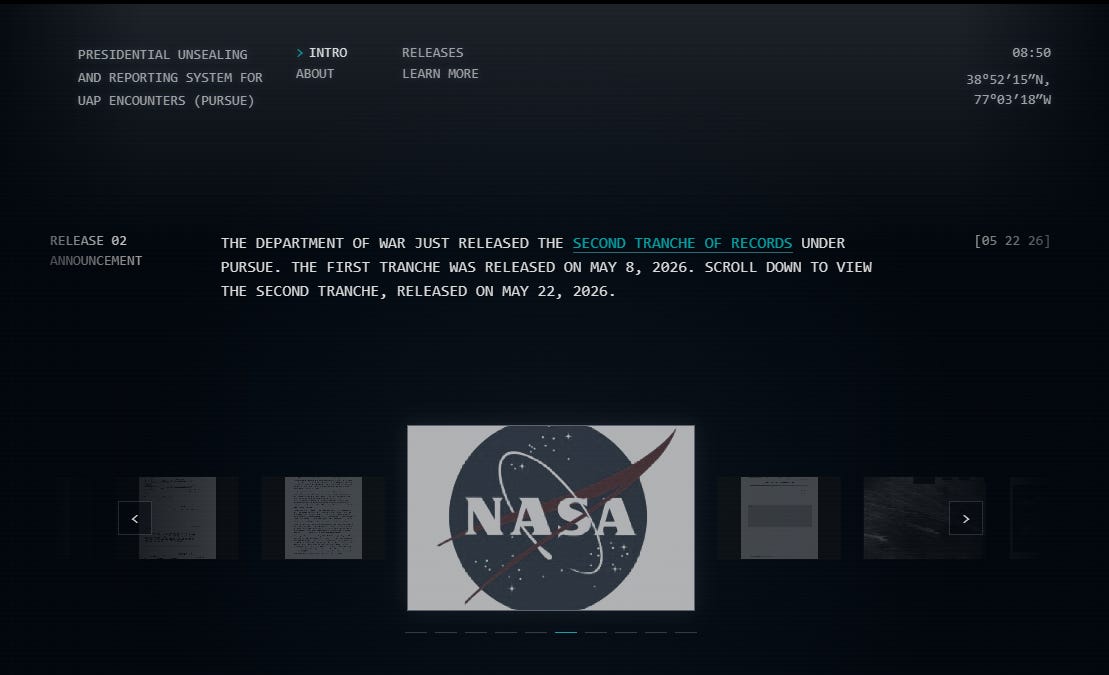Open the central NASA logo image

550,518
